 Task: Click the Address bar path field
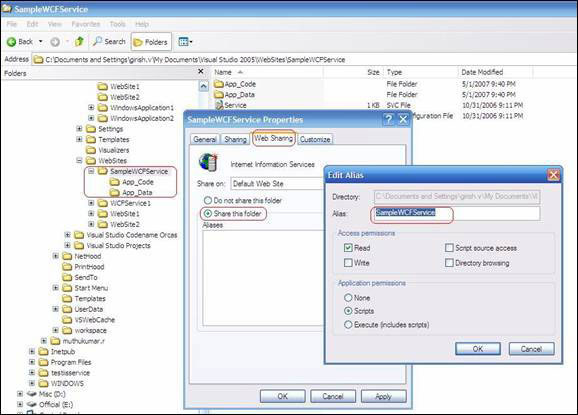tap(304, 59)
